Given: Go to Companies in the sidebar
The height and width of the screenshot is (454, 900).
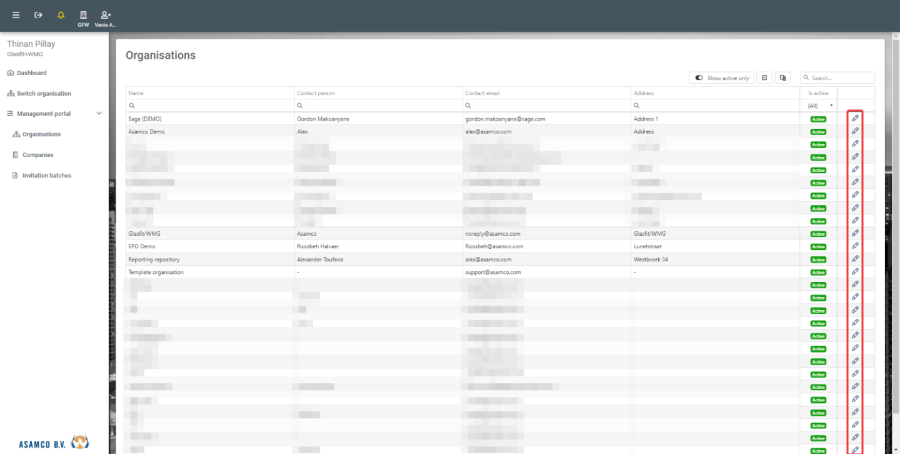Looking at the screenshot, I should click(x=38, y=155).
